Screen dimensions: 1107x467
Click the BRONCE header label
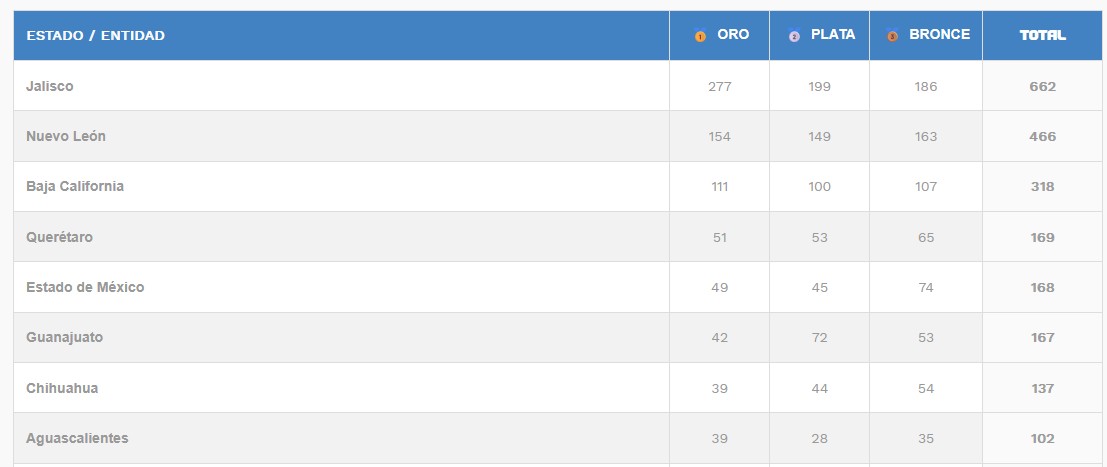(x=939, y=35)
